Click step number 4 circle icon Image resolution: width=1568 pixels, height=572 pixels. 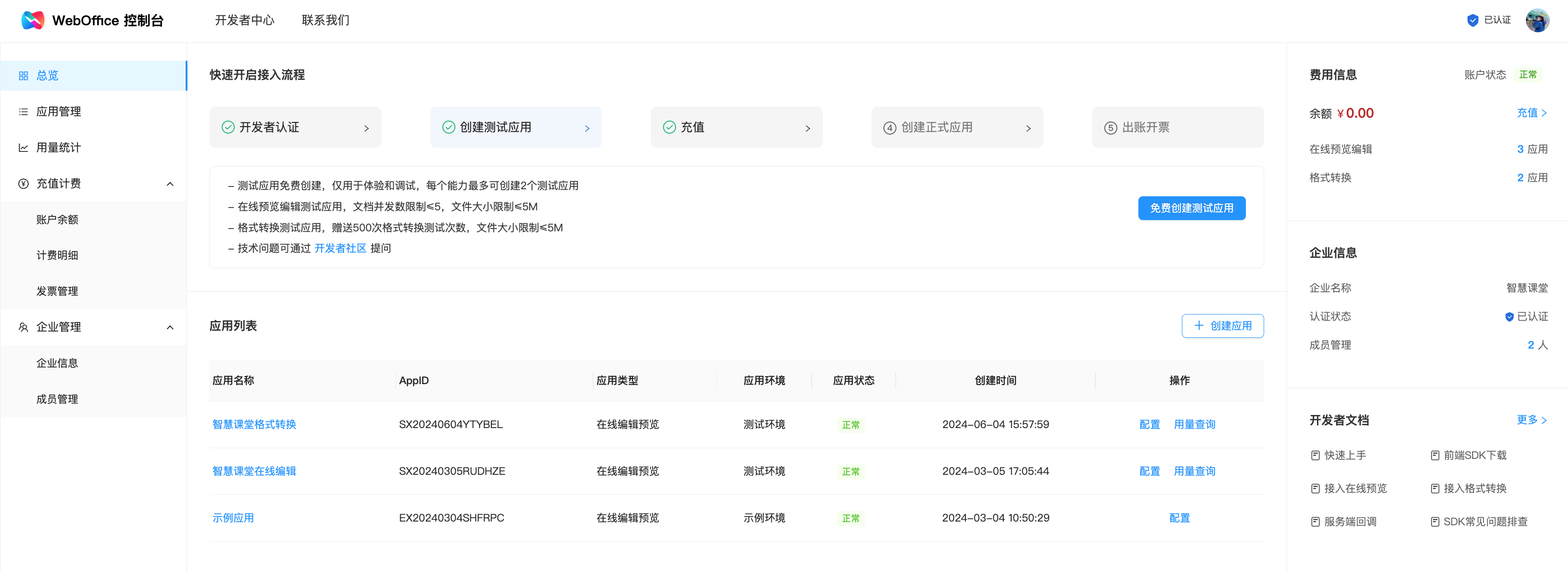[889, 128]
